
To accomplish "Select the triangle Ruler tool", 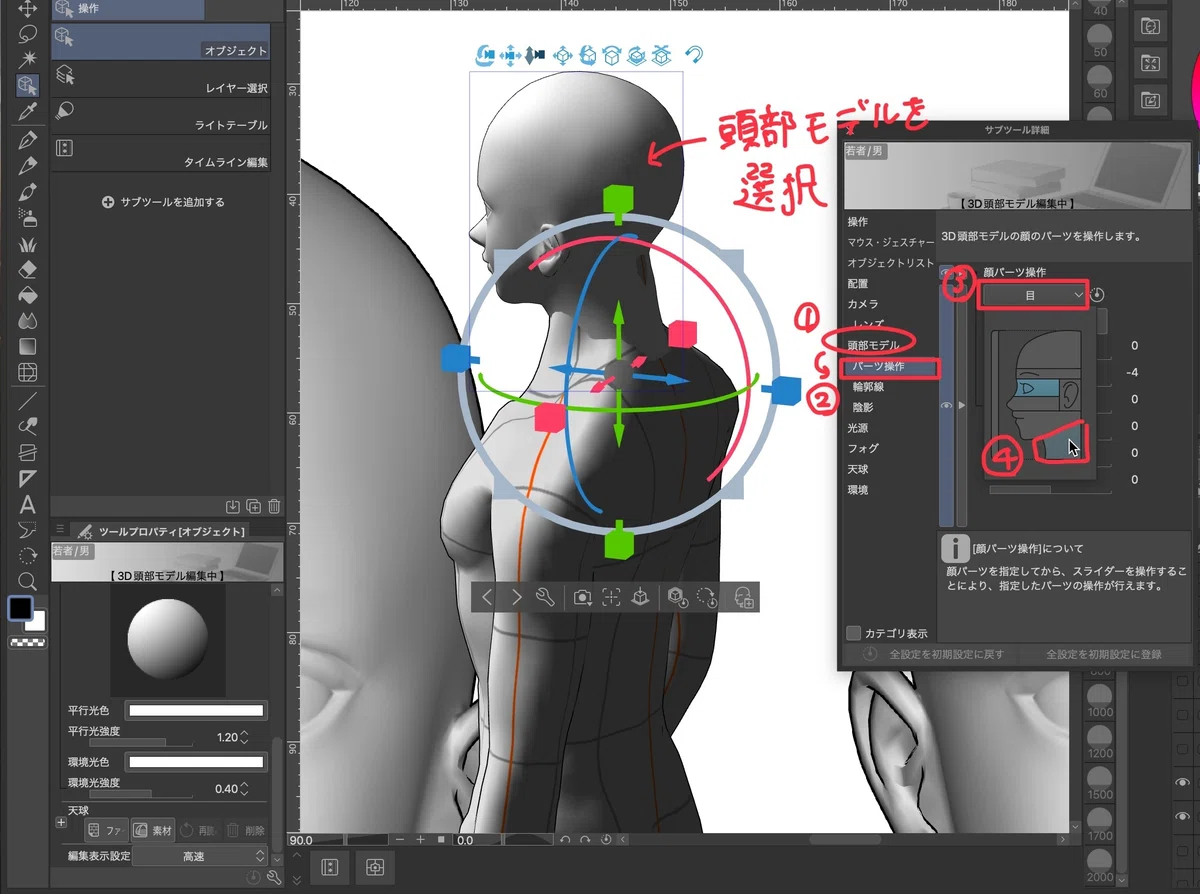I will pos(28,478).
